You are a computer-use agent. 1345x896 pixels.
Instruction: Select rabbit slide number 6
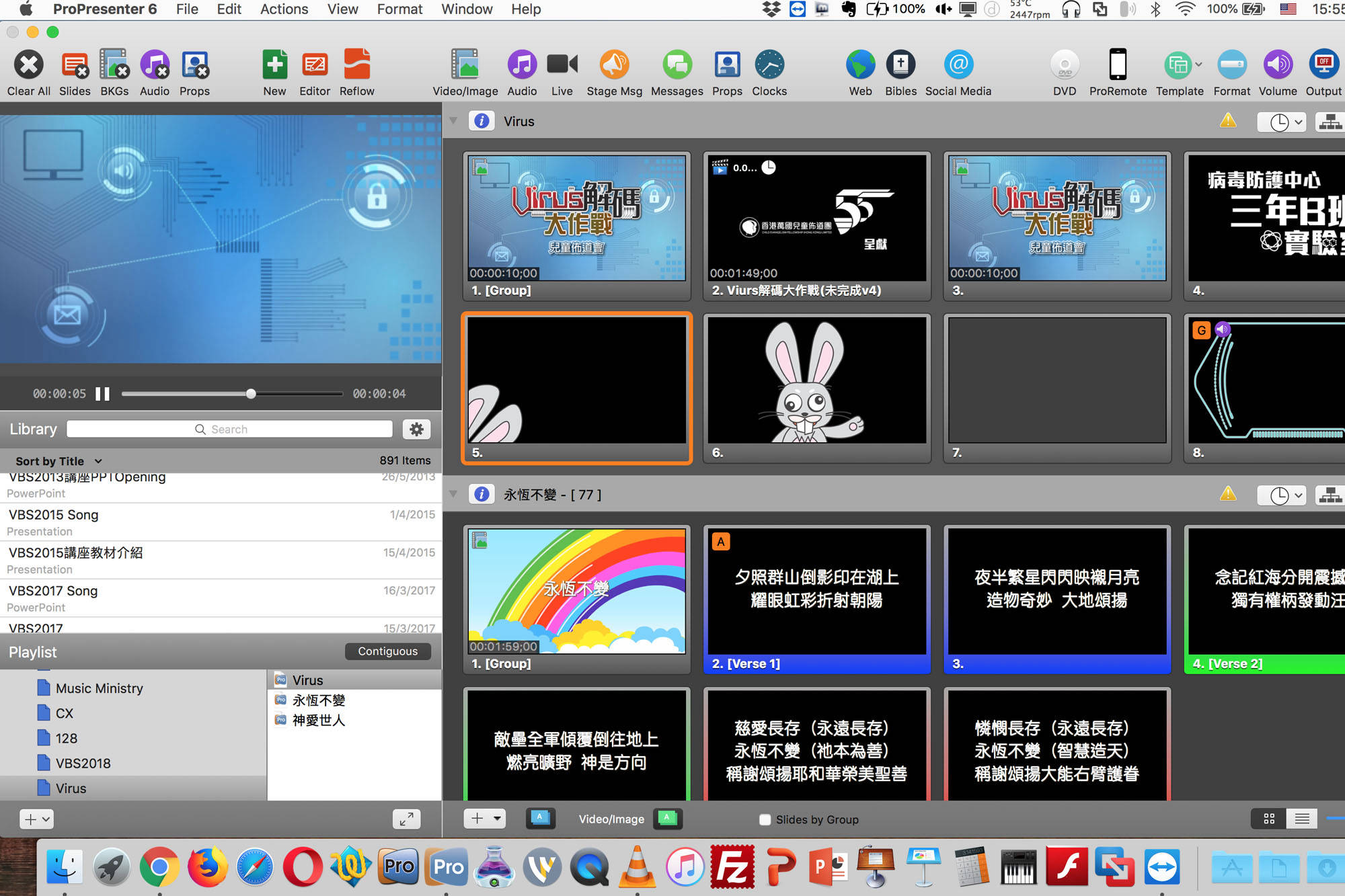click(x=816, y=380)
